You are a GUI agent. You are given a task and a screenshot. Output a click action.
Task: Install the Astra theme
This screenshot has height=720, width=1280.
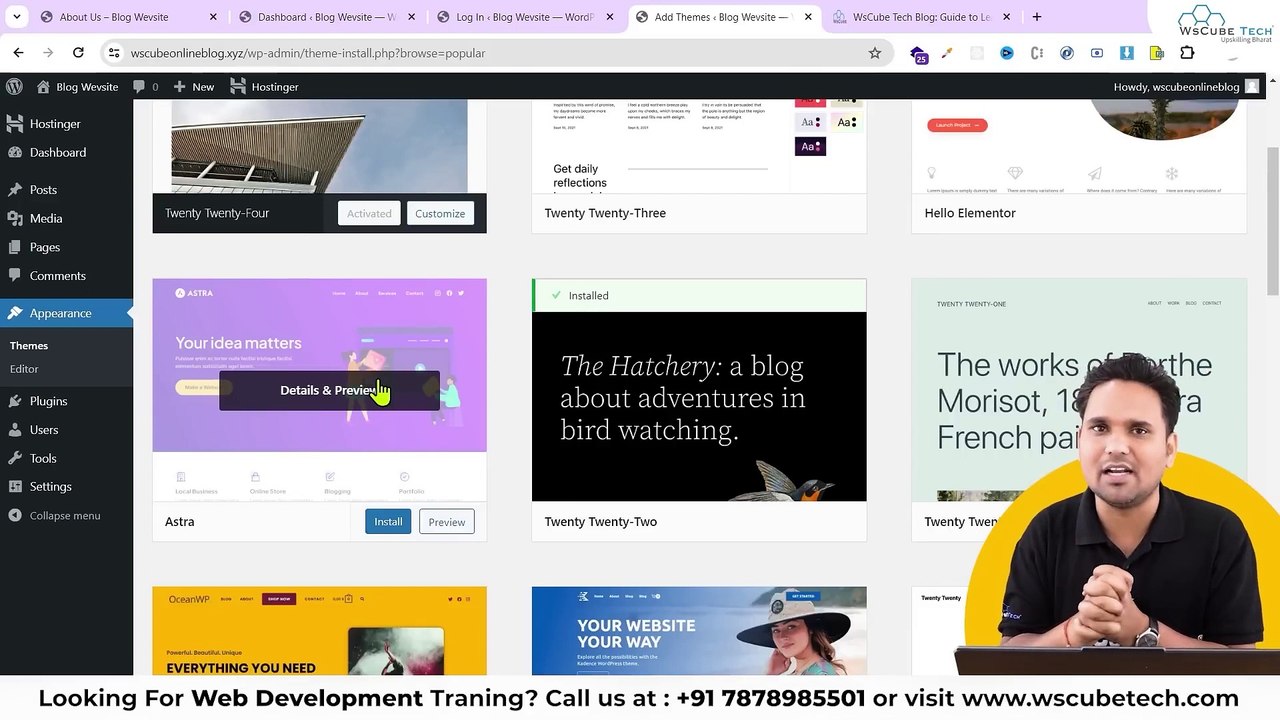(x=388, y=522)
